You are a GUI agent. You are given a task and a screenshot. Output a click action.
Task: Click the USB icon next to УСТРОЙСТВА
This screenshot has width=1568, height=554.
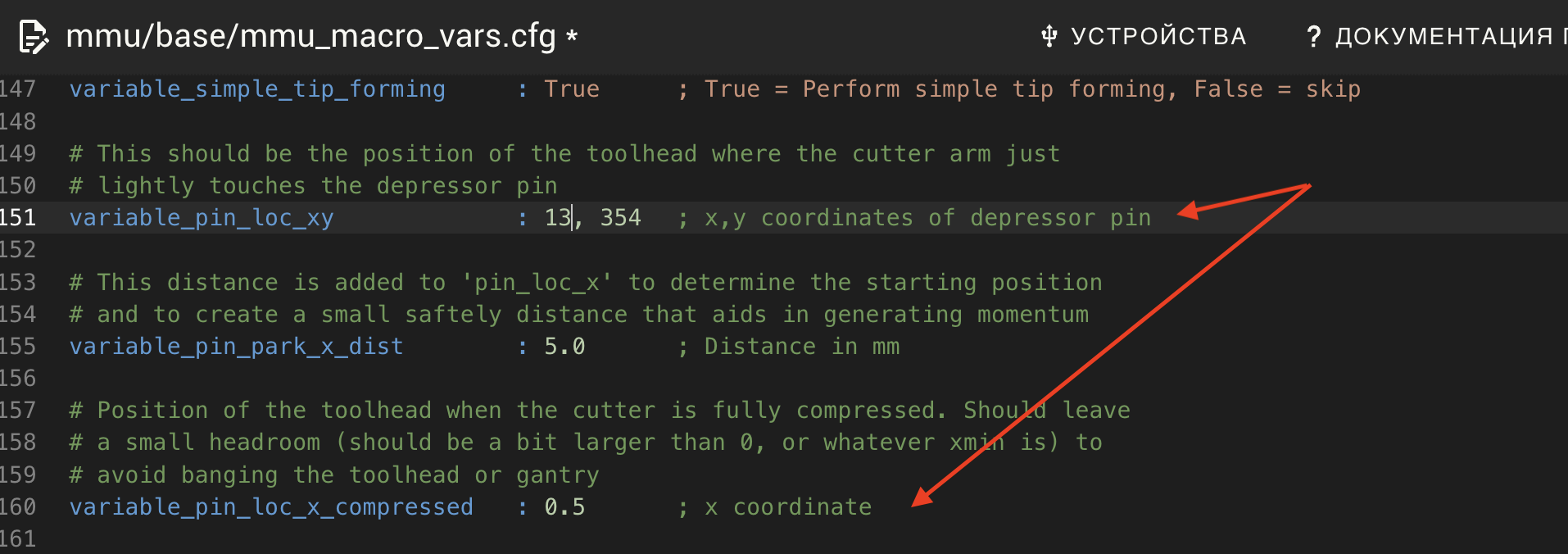[x=1049, y=36]
